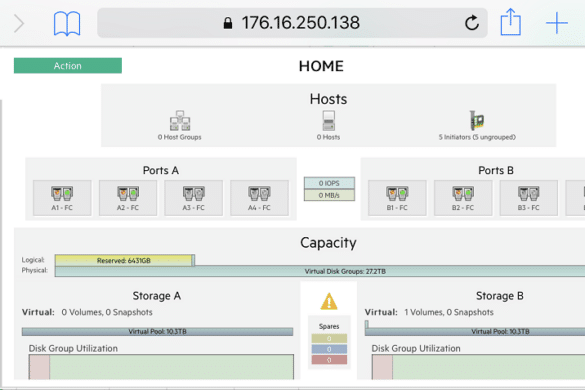
Task: Click port A2 - FC
Action: click(128, 198)
